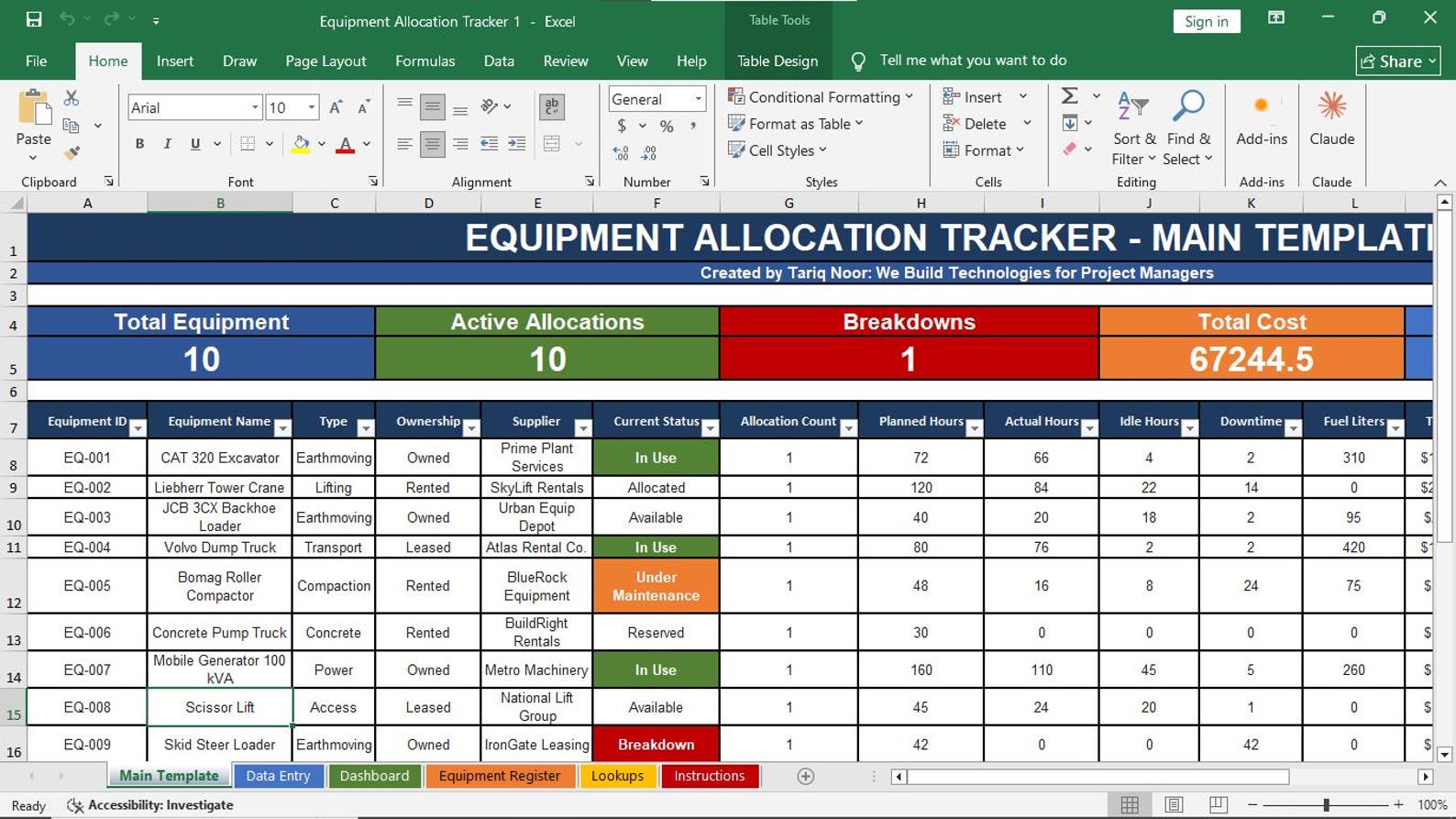The height and width of the screenshot is (819, 1456).
Task: Click Accessibility: Investigate in status bar
Action: click(x=150, y=805)
